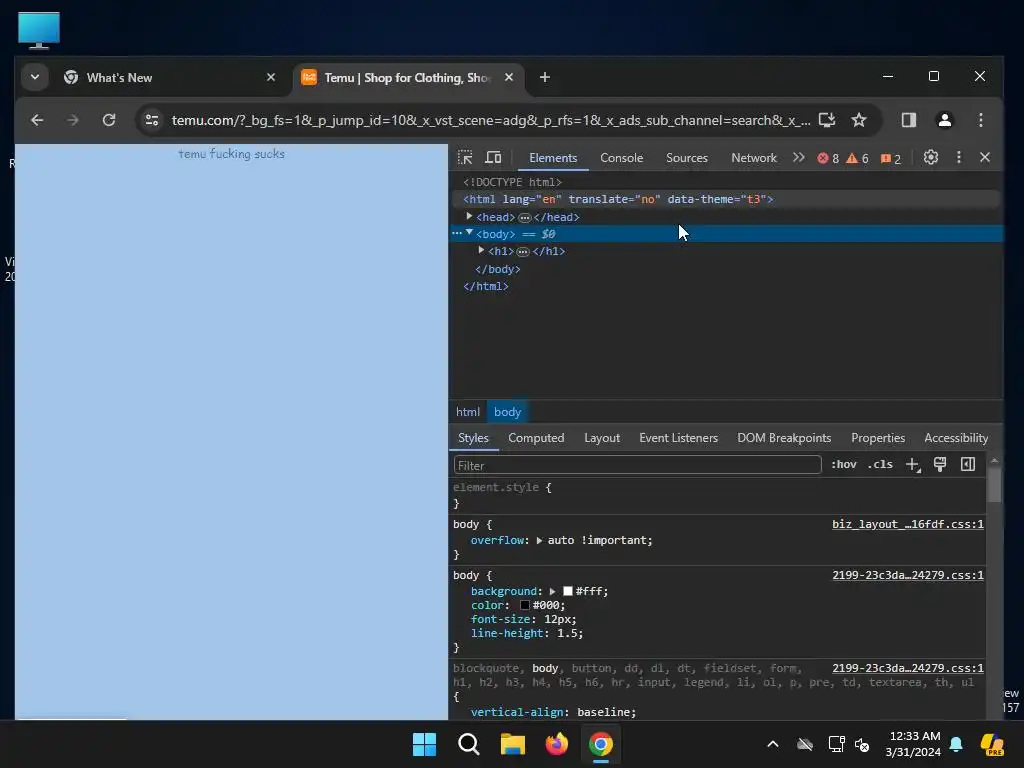The height and width of the screenshot is (768, 1024).
Task: Open the Accessibility tab
Action: pyautogui.click(x=955, y=438)
